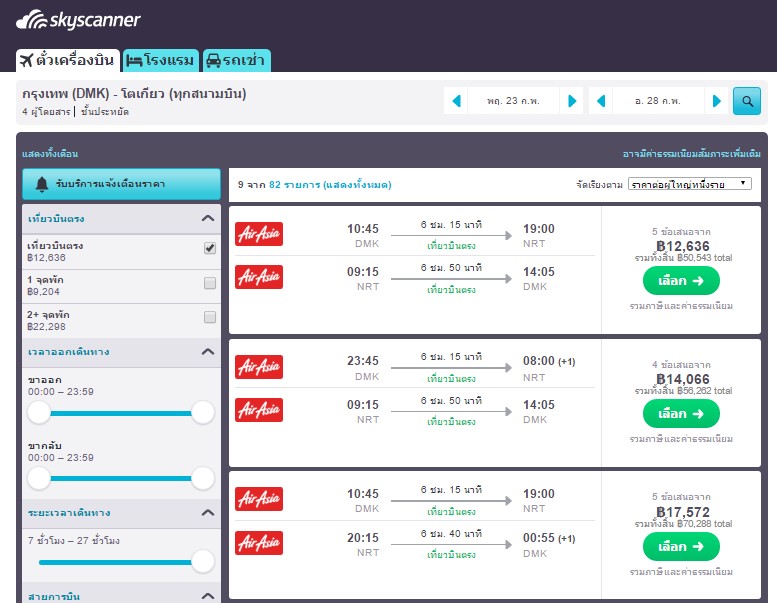The width and height of the screenshot is (777, 603).
Task: Click the additional baggage fee notice link
Action: point(691,154)
